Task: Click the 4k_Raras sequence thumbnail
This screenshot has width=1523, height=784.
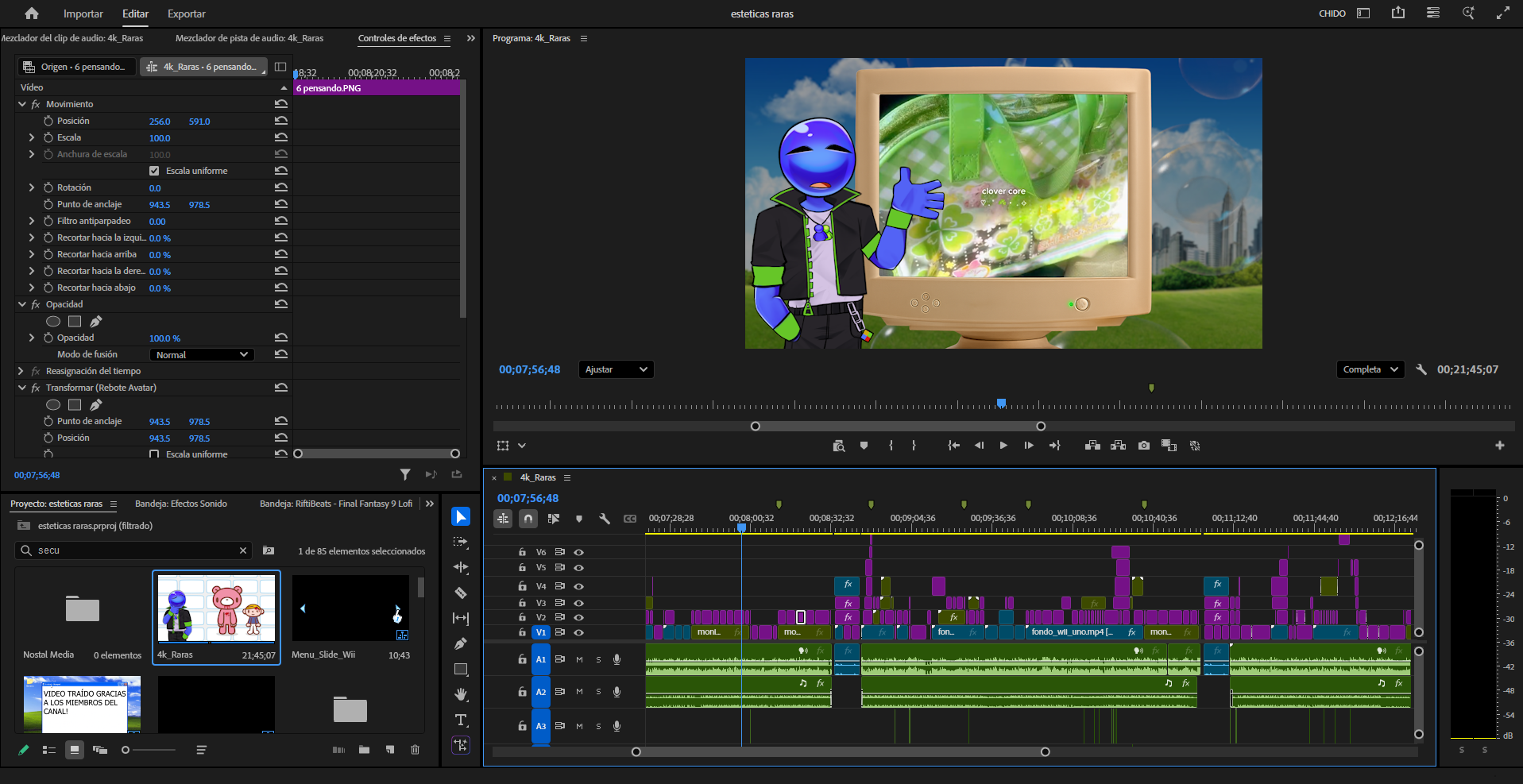Action: (216, 608)
